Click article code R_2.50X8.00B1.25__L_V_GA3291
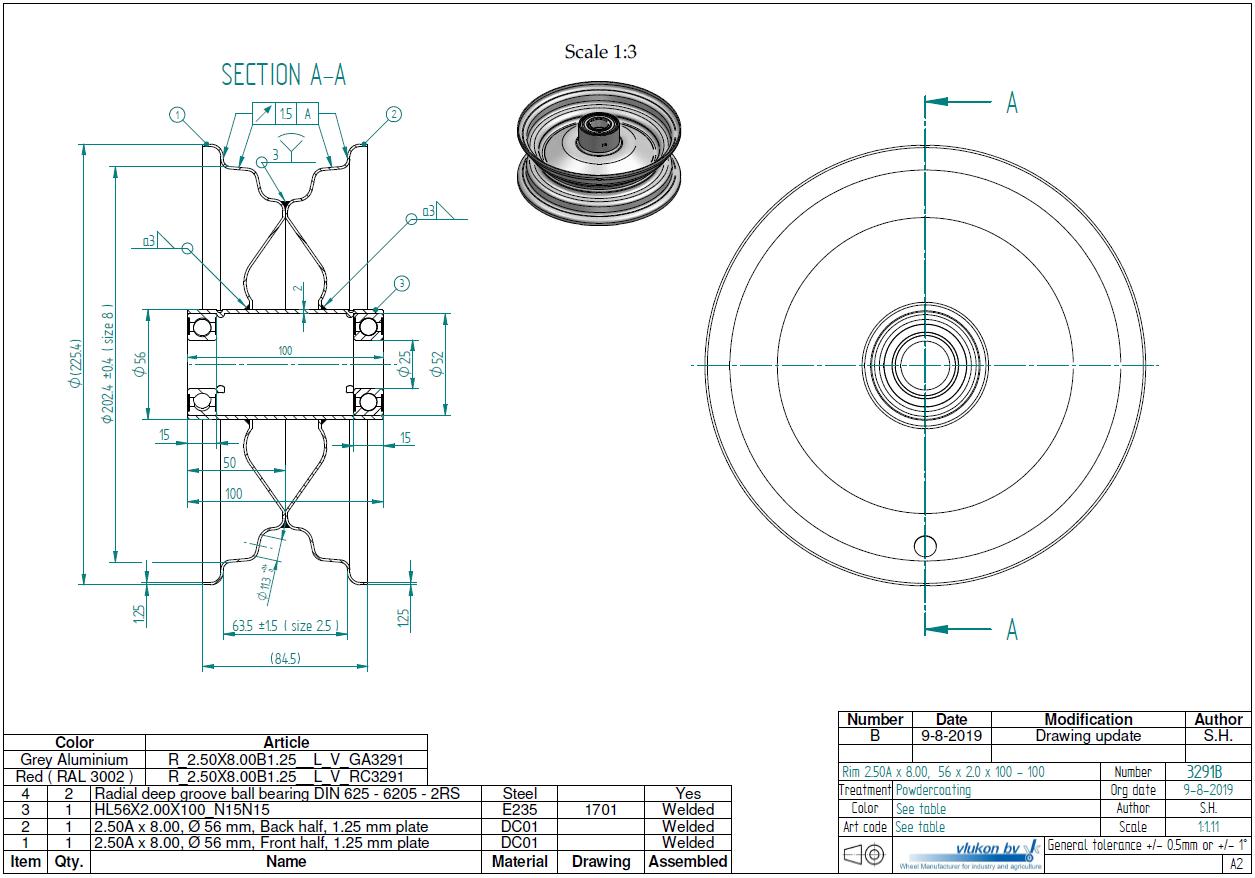Image resolution: width=1255 pixels, height=878 pixels. pyautogui.click(x=286, y=760)
